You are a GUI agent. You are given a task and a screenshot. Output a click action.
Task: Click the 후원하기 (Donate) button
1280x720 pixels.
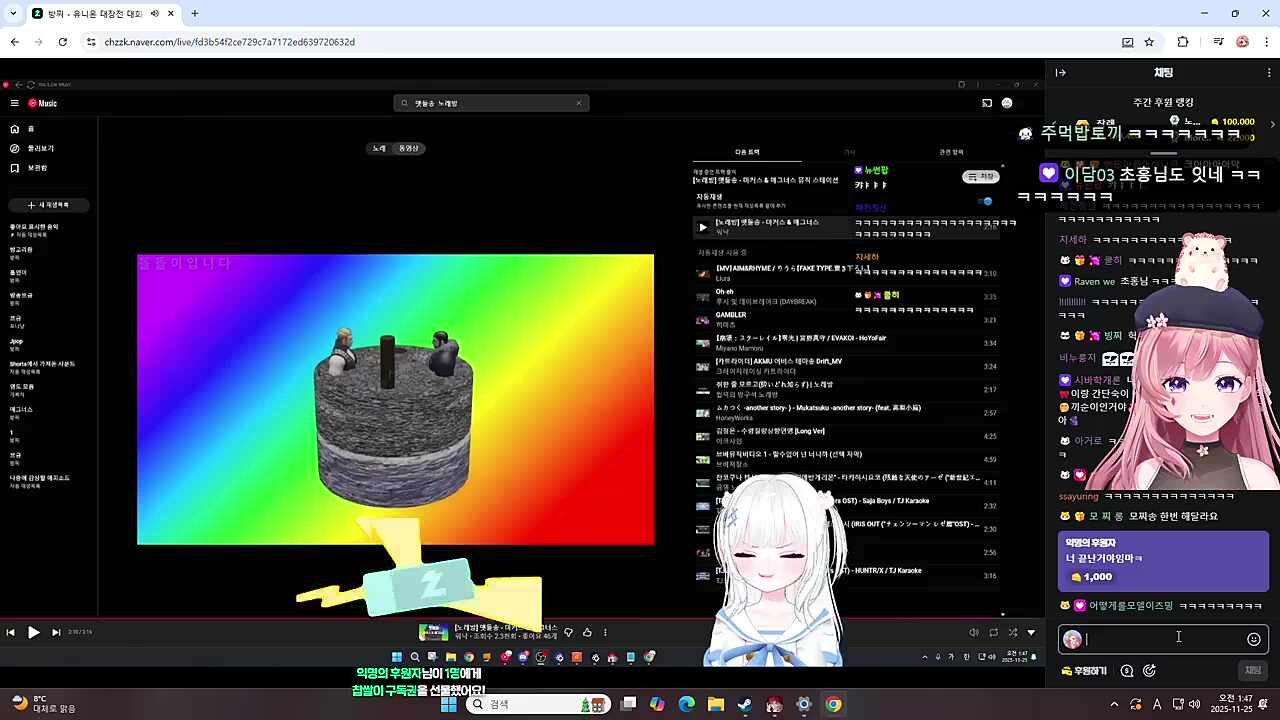click(1084, 671)
